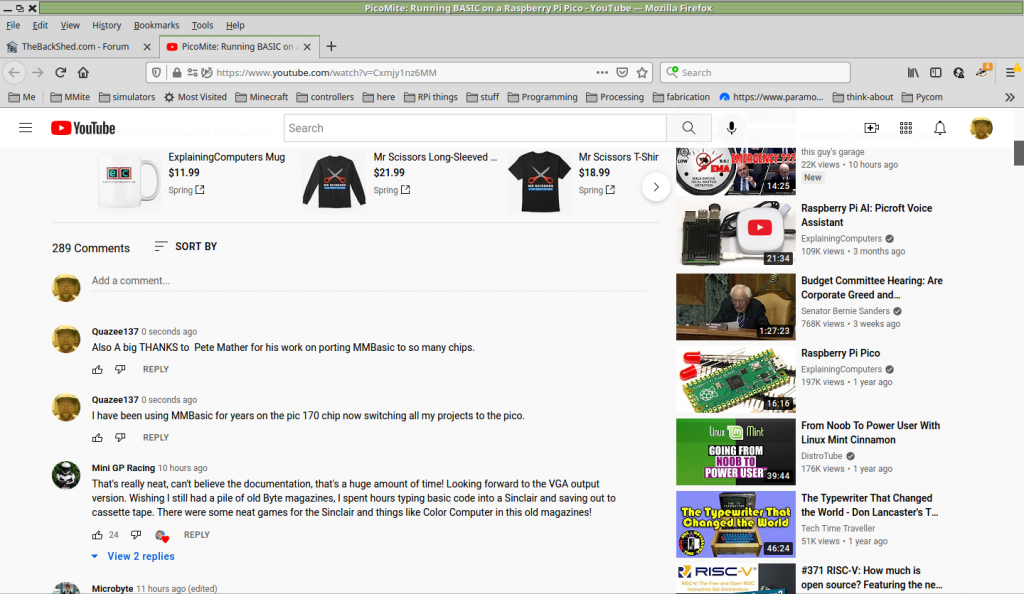
Task: Open the notifications bell
Action: coord(940,128)
